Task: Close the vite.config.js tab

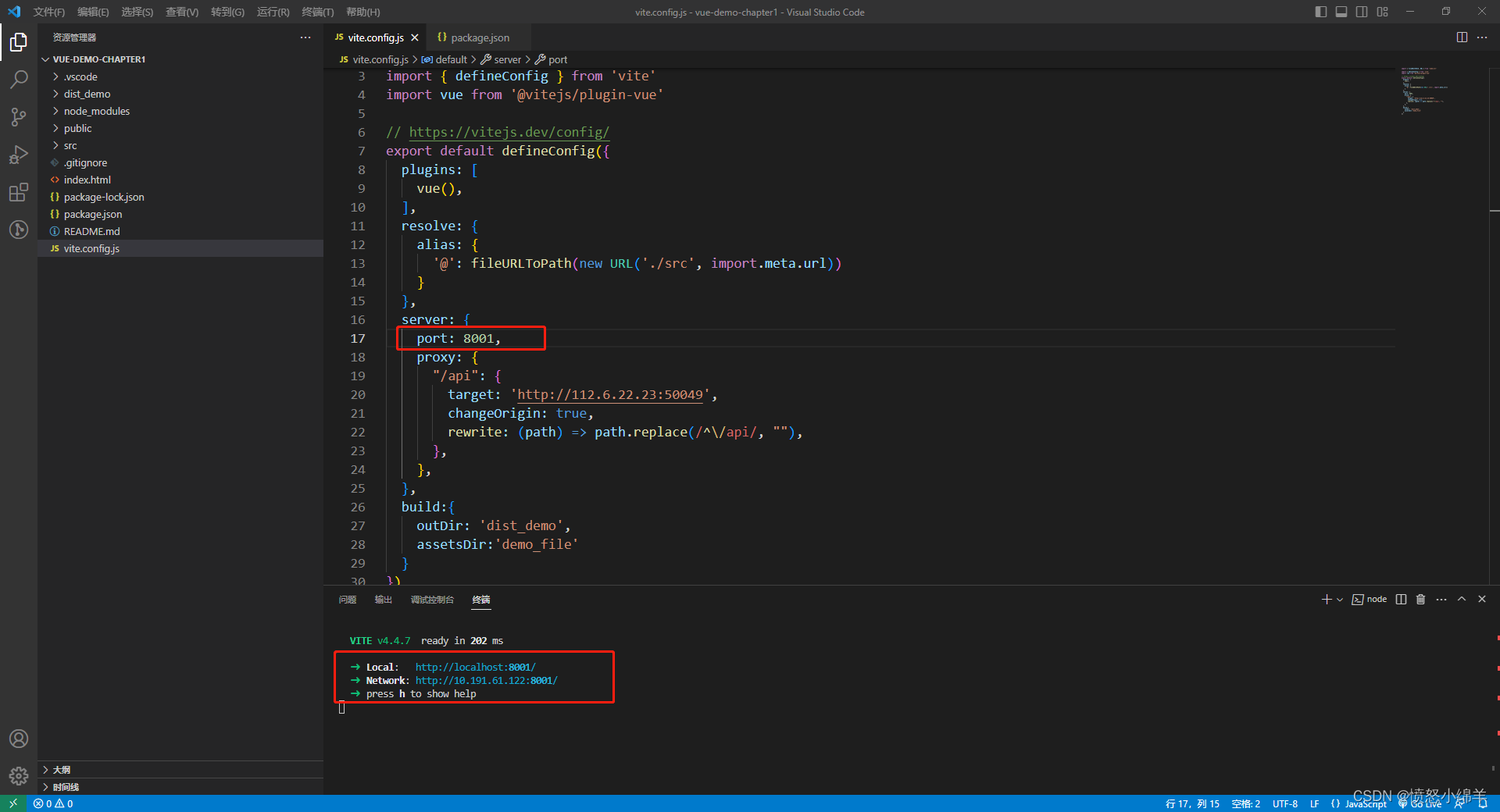Action: (415, 37)
